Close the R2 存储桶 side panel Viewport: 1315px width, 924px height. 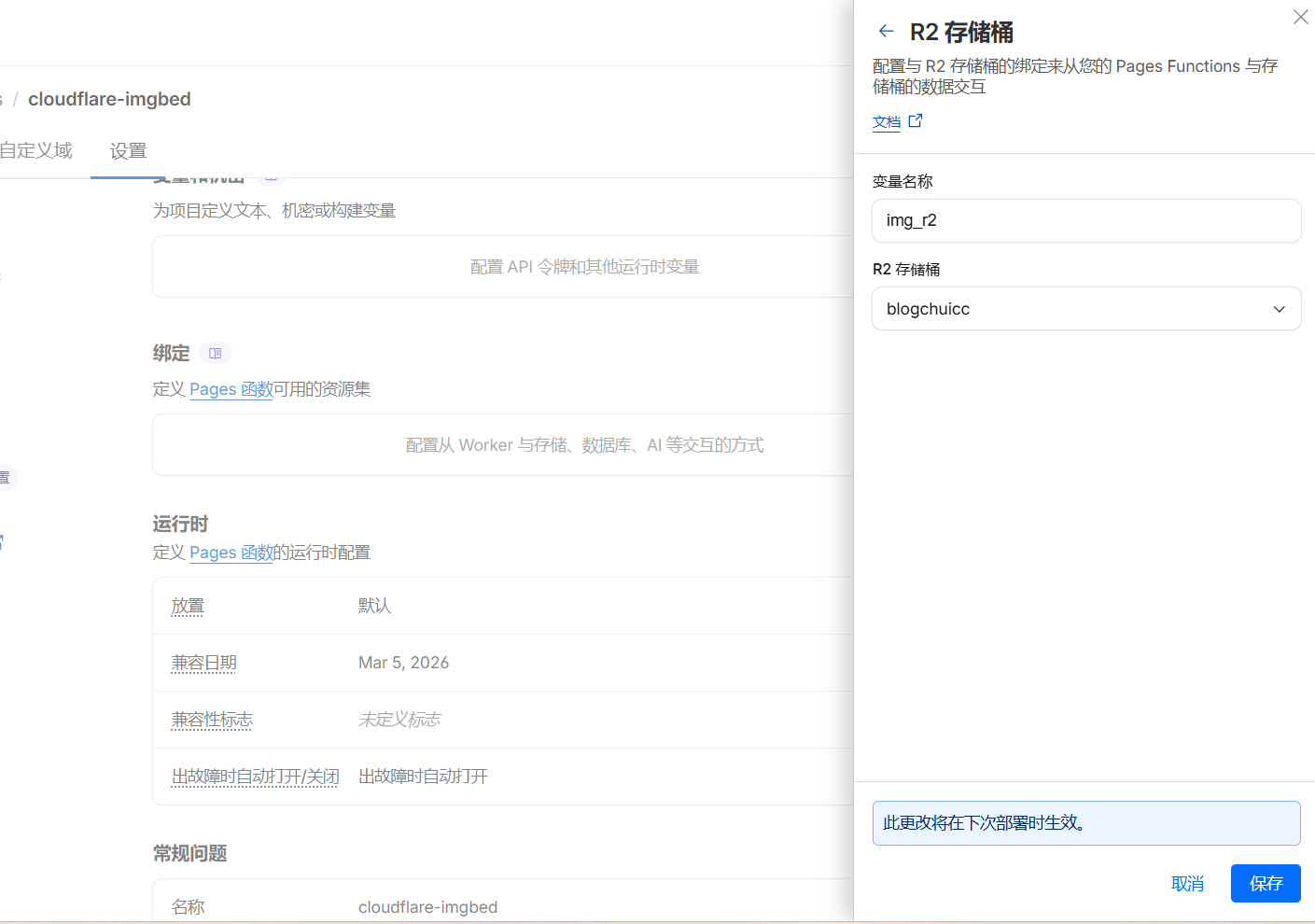coord(1300,17)
